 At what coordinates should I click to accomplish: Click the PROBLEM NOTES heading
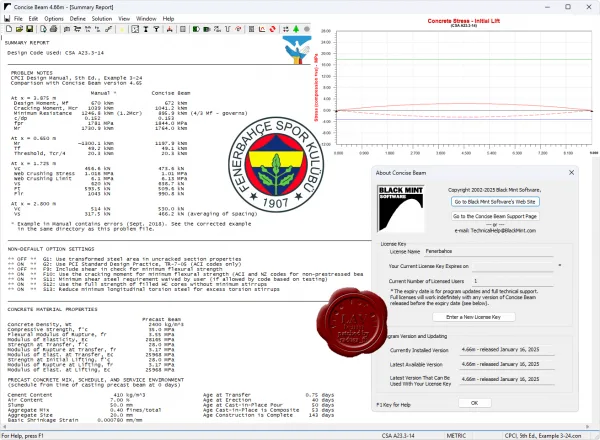[x=32, y=73]
